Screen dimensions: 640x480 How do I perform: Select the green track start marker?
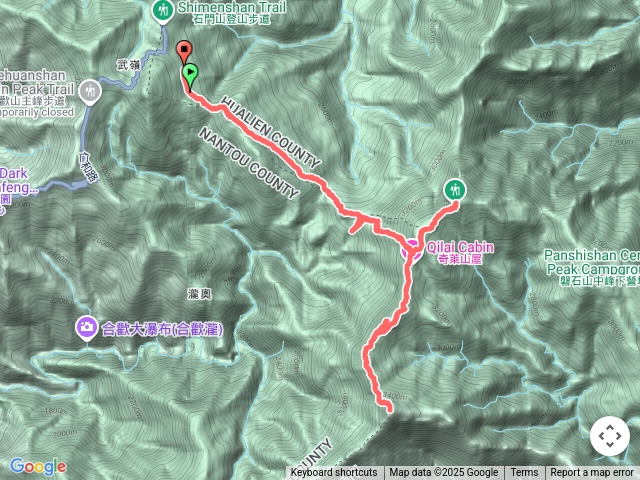(x=190, y=73)
